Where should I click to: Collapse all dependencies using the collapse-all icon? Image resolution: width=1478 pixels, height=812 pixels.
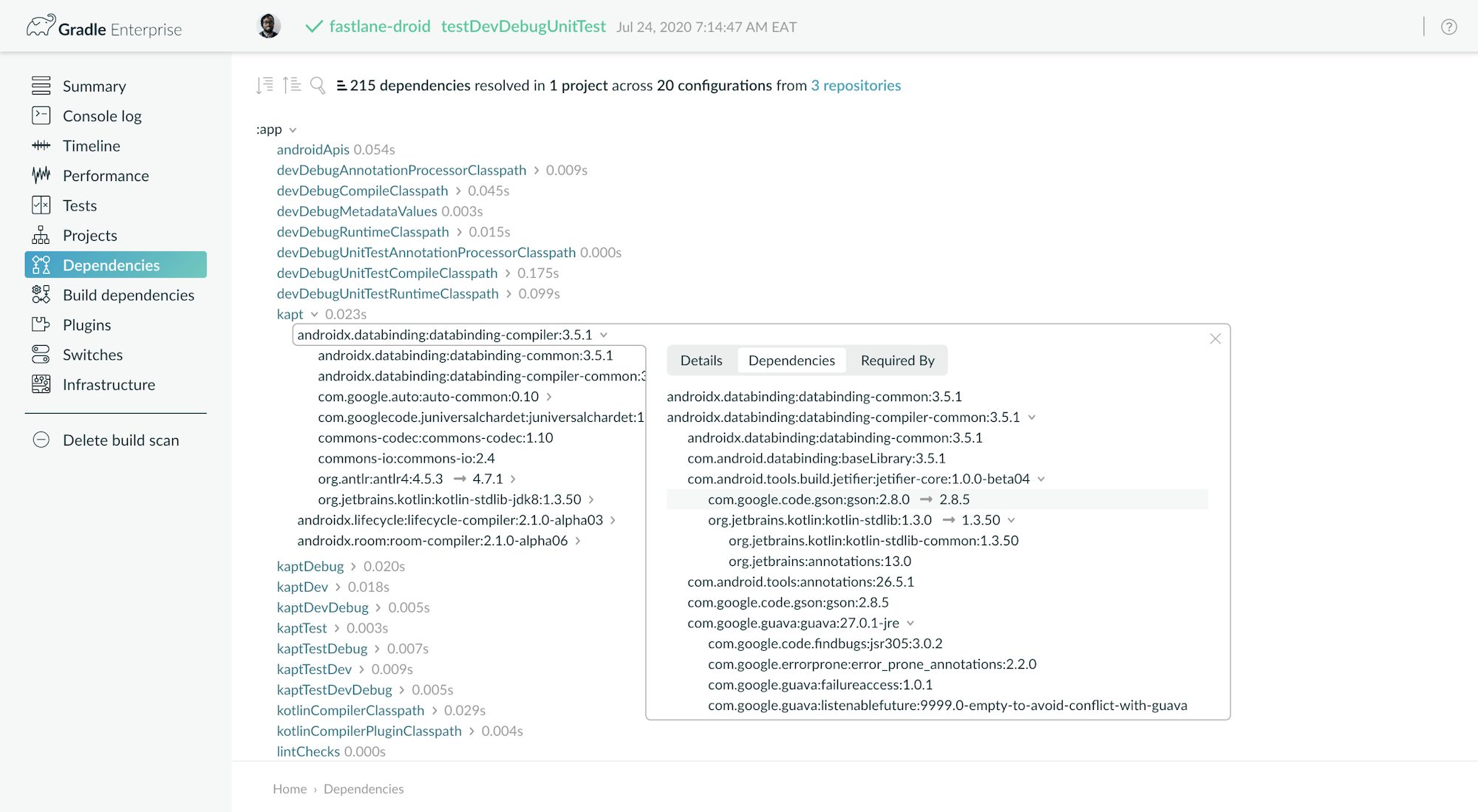point(291,85)
